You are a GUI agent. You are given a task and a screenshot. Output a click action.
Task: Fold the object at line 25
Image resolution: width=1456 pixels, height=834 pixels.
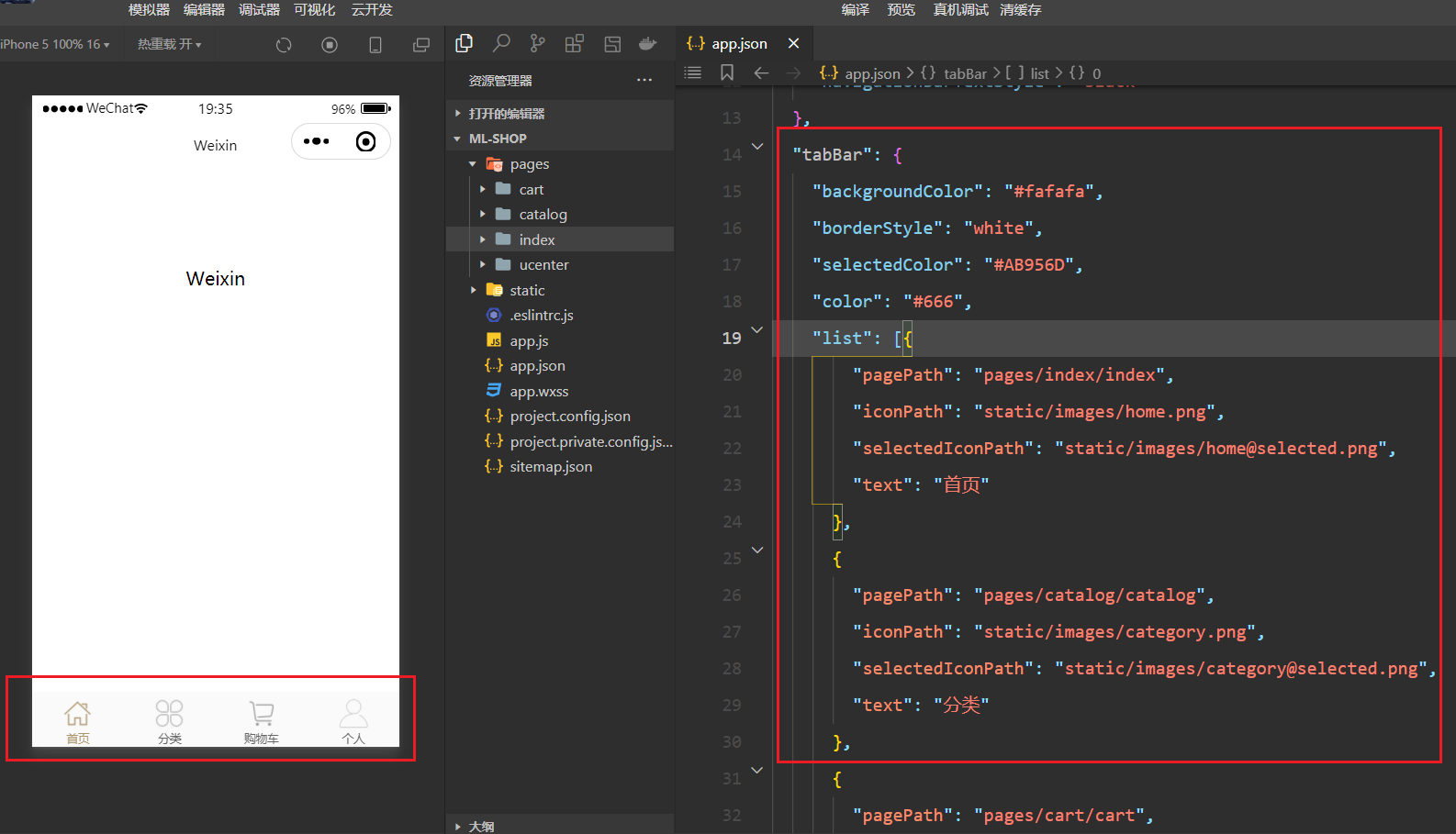pyautogui.click(x=757, y=550)
